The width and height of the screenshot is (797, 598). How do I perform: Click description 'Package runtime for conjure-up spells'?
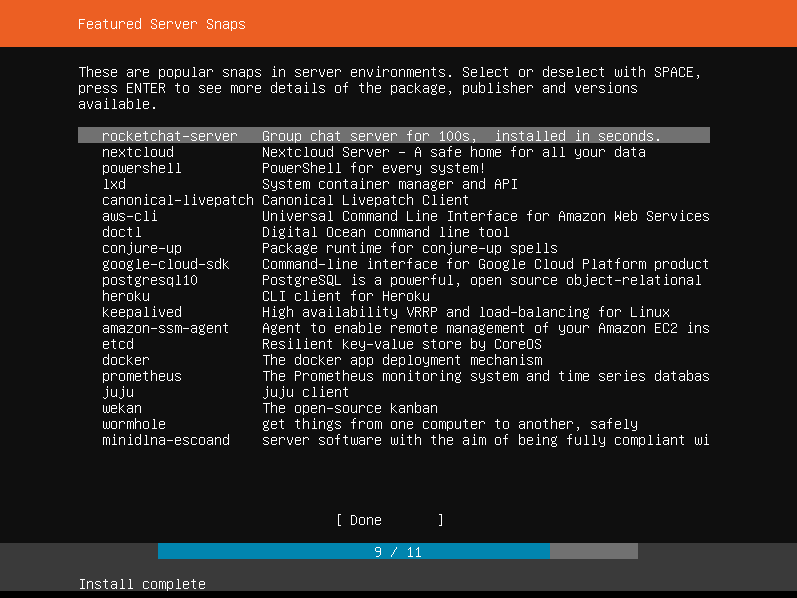(x=410, y=248)
